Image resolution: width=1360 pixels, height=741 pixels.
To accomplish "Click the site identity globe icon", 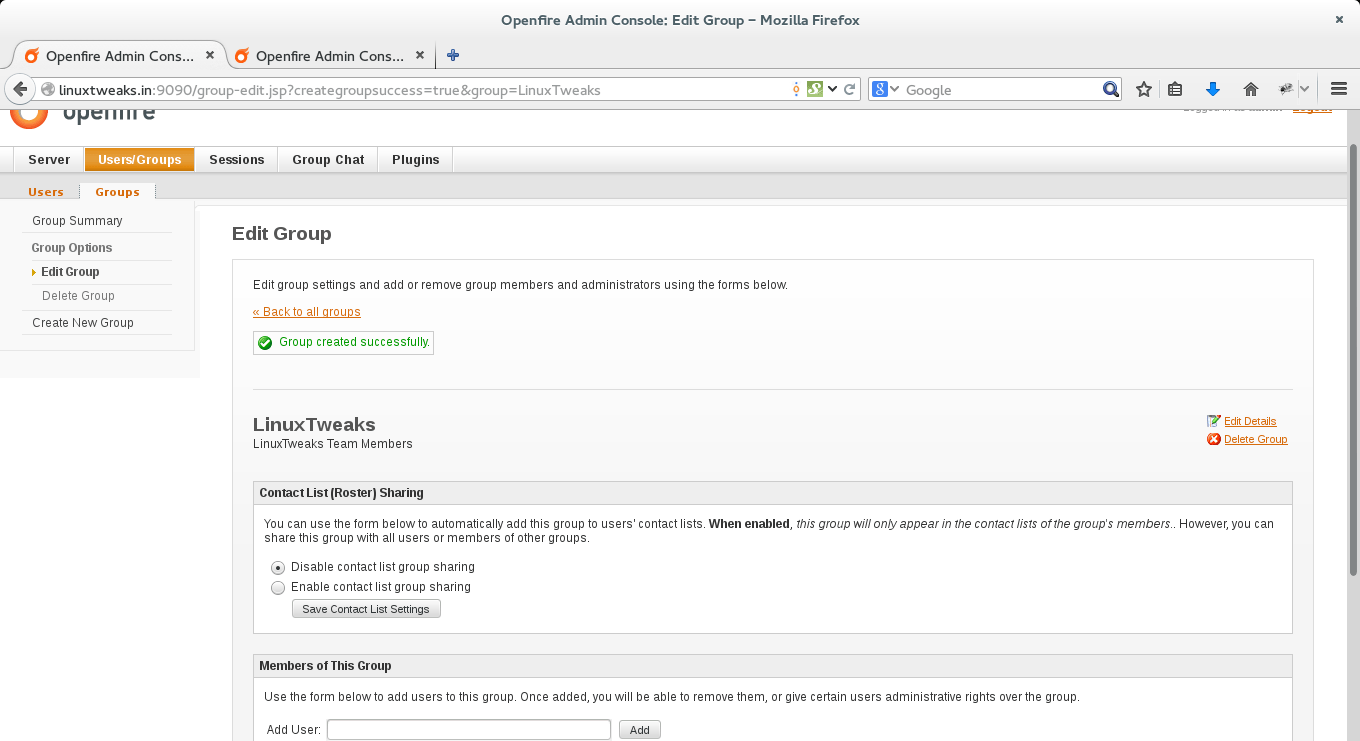I will [x=47, y=90].
